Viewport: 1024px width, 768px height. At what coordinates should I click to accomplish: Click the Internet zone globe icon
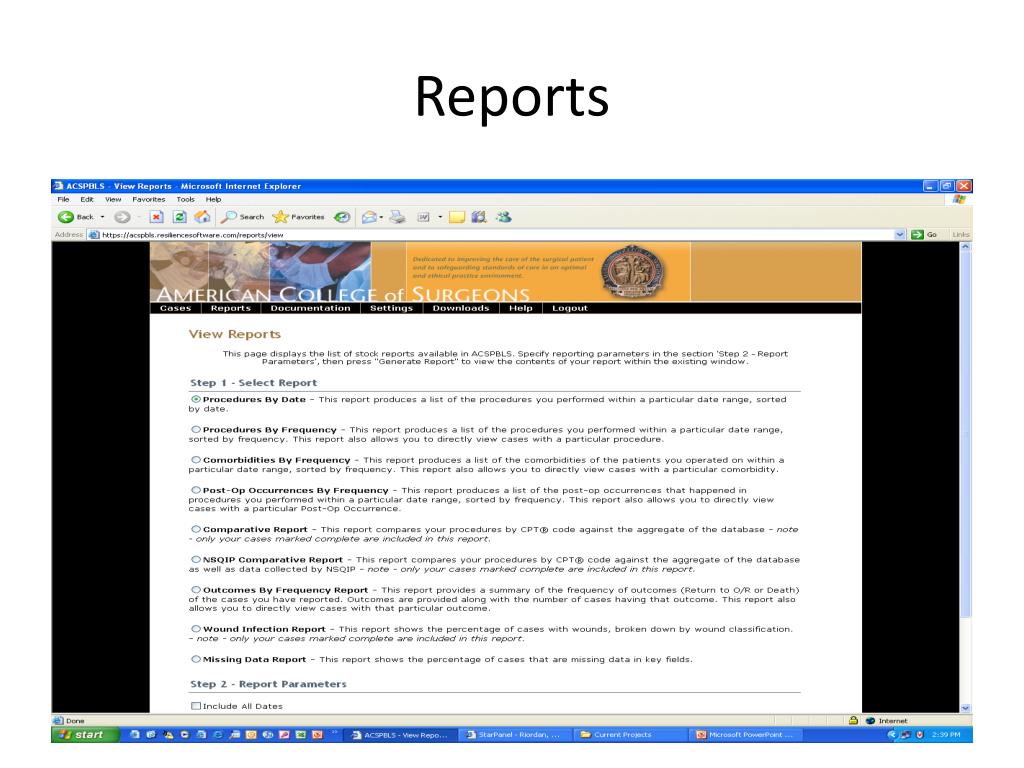870,720
